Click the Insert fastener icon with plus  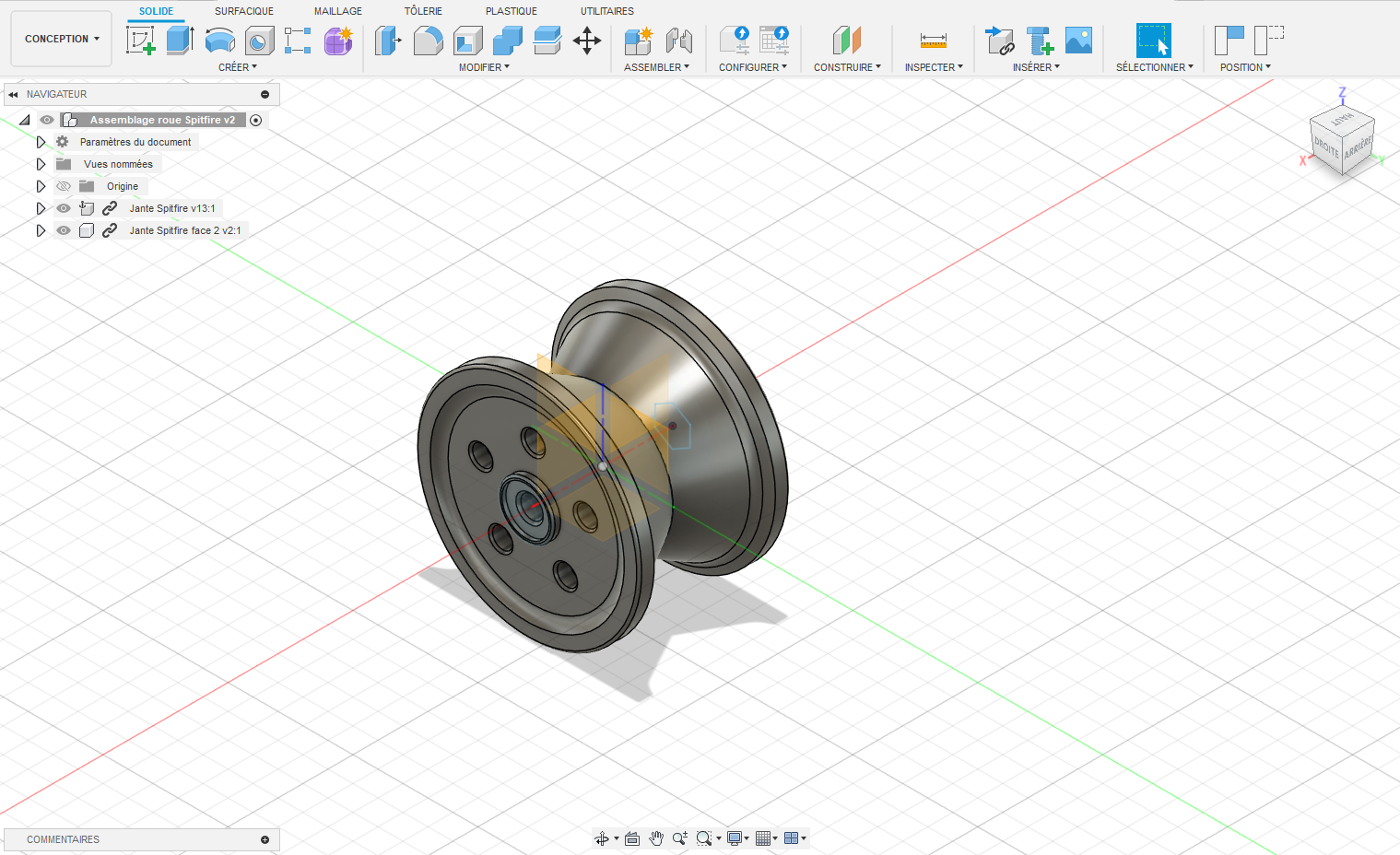[1040, 41]
